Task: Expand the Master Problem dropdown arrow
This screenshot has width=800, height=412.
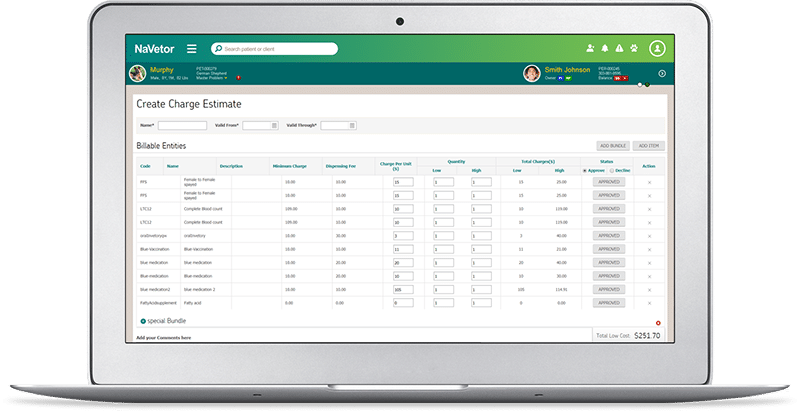Action: pyautogui.click(x=226, y=78)
